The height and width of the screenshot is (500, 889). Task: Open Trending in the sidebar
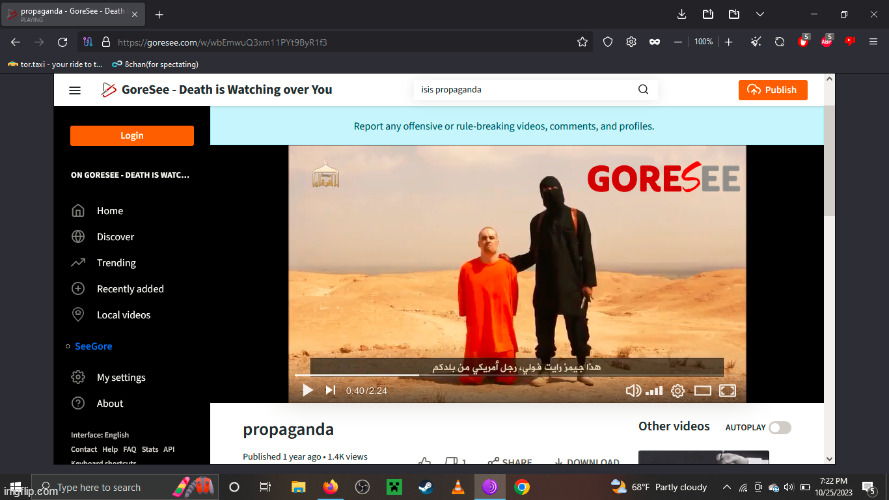coord(116,262)
